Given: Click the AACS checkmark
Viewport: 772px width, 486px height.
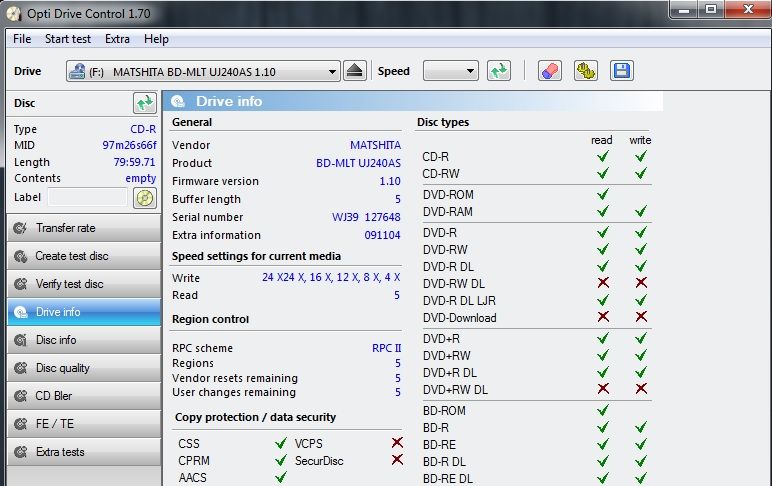Looking at the screenshot, I should coord(281,477).
